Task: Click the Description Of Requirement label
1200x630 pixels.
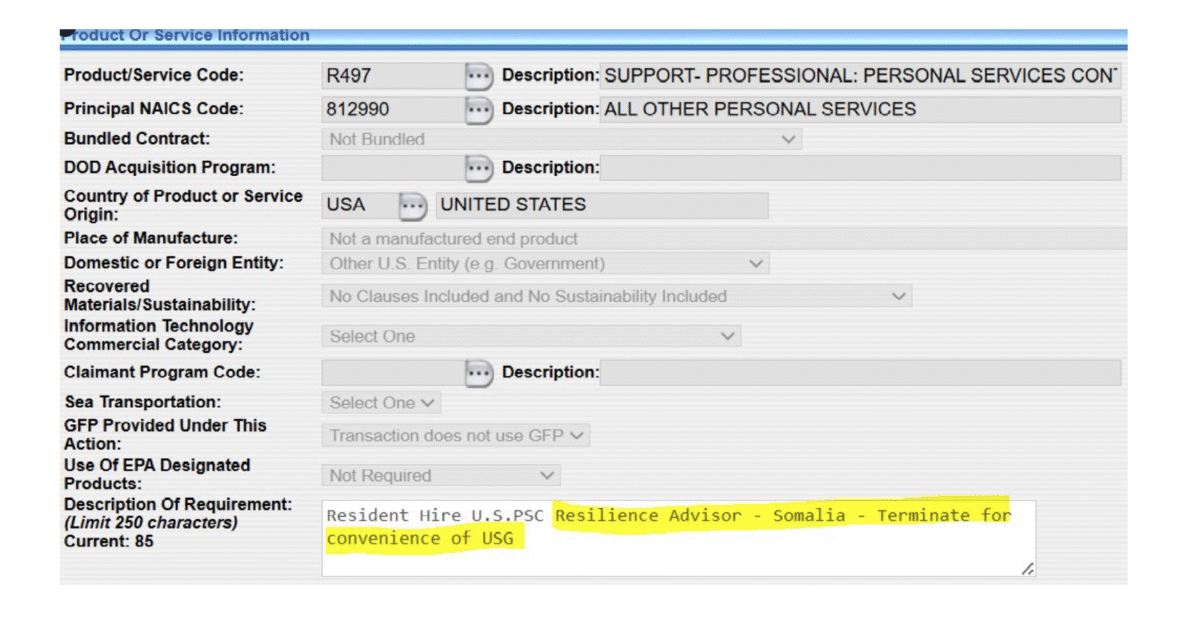Action: click(178, 505)
